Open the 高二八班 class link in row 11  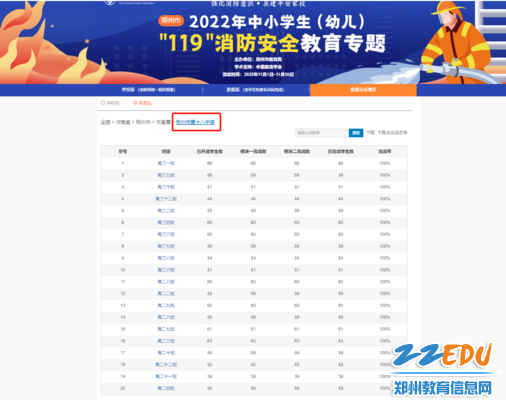click(x=166, y=282)
